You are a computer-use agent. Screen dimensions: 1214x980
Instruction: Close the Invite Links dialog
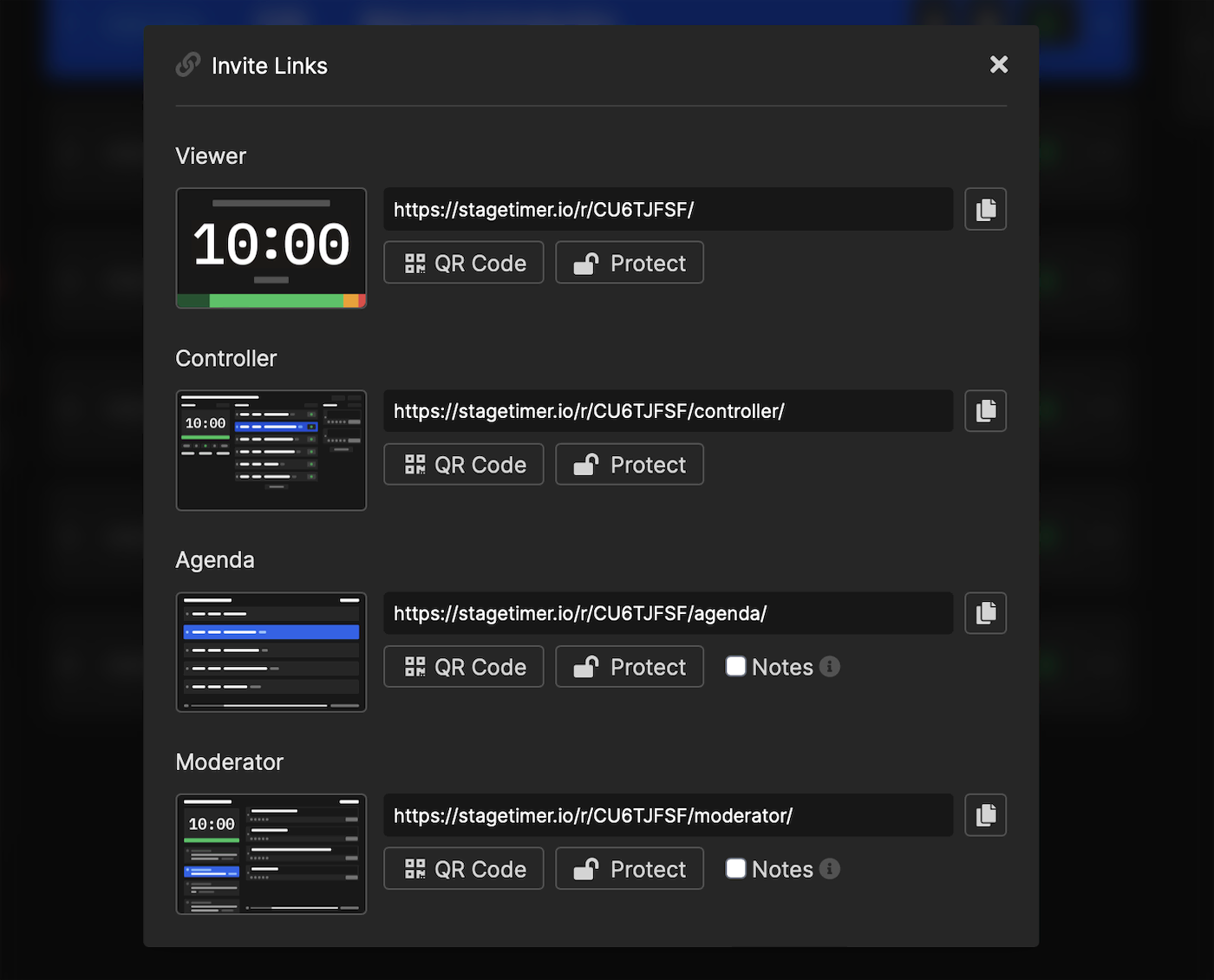(999, 64)
